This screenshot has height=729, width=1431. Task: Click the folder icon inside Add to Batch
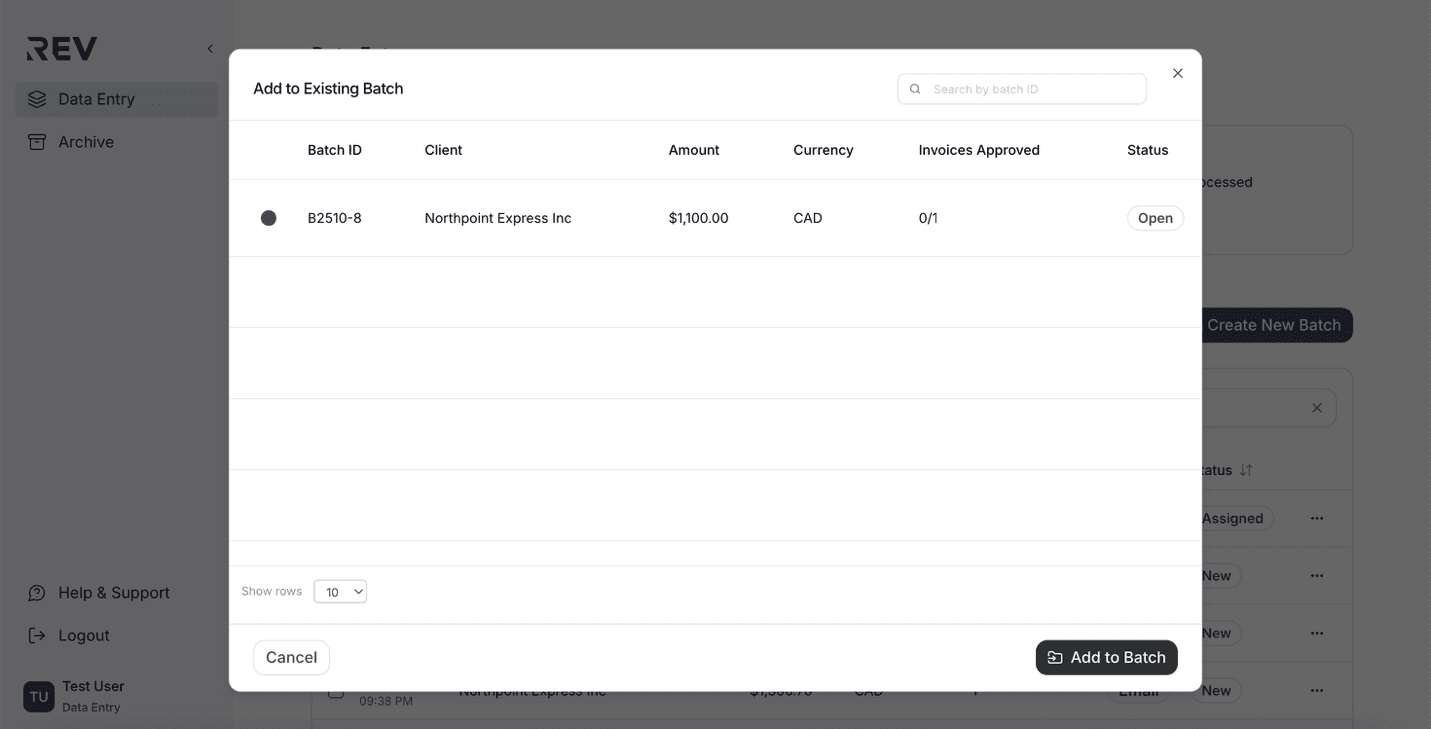tap(1054, 657)
